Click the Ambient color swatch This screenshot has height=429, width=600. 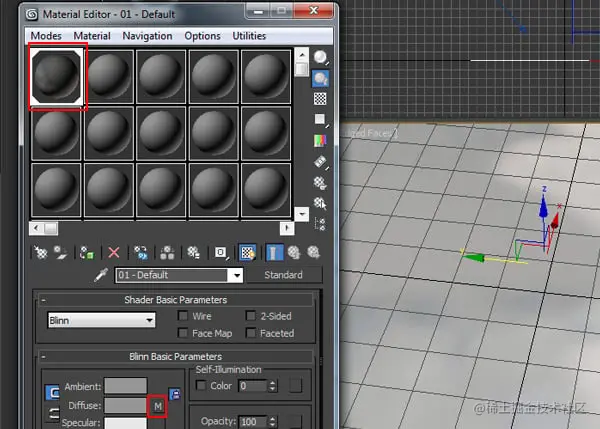point(126,386)
